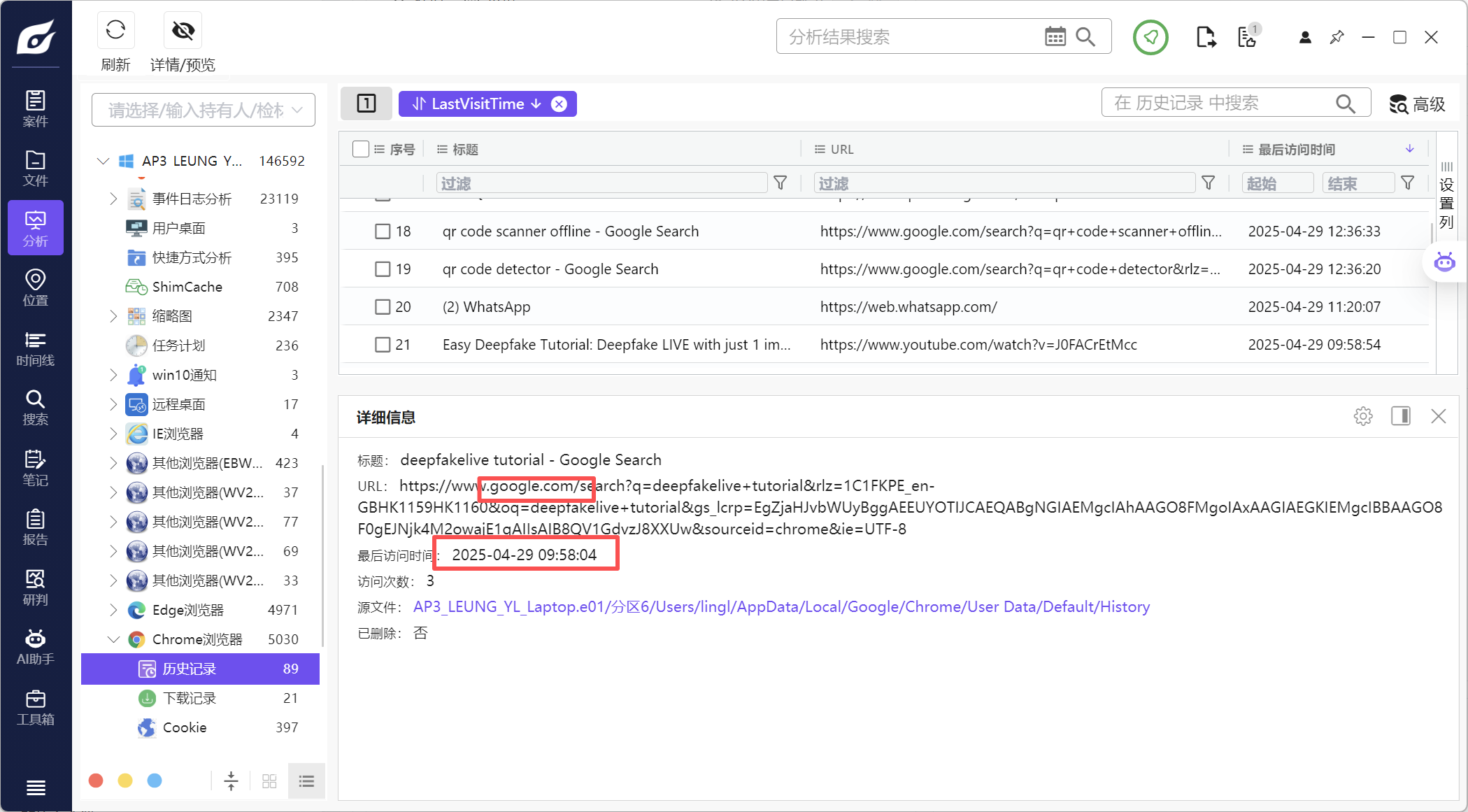Click the Refresh (刷新) icon
Viewport: 1468px width, 812px height.
(115, 31)
